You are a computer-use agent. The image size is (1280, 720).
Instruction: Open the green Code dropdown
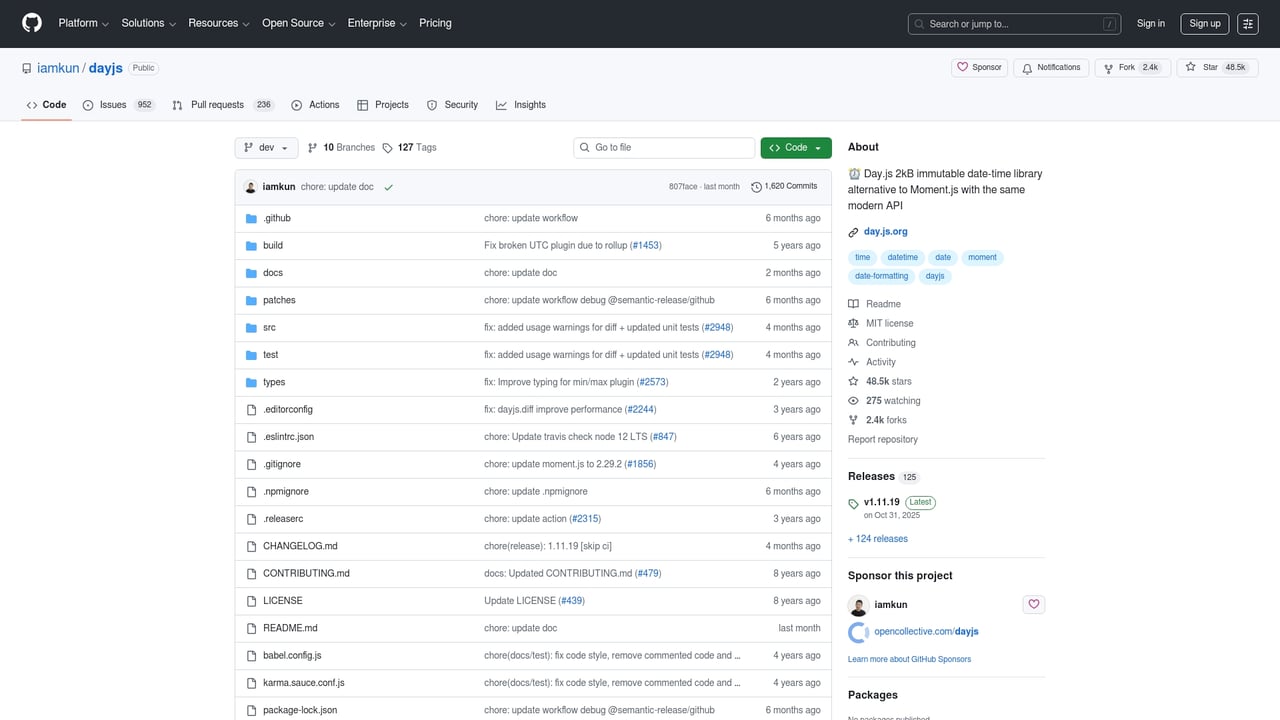coord(795,147)
